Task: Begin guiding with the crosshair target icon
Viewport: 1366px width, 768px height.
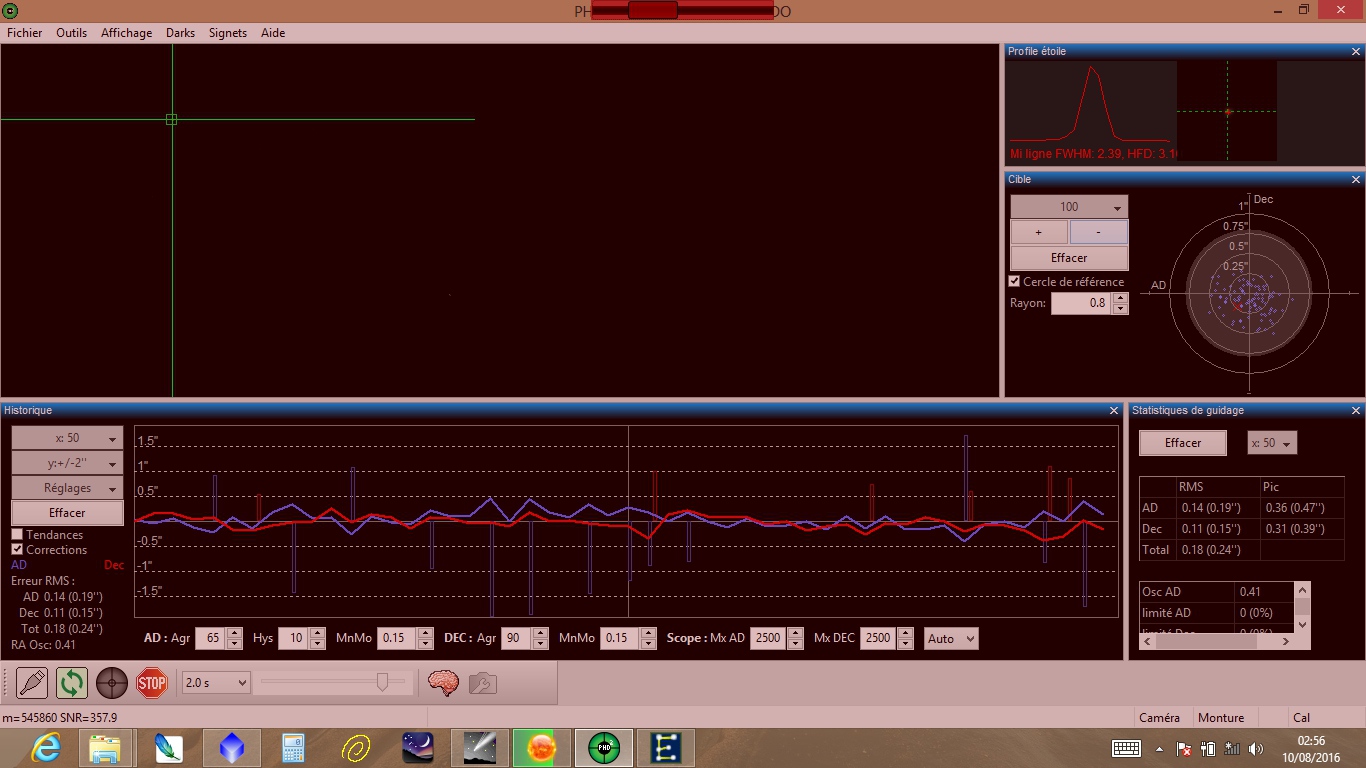Action: 112,683
